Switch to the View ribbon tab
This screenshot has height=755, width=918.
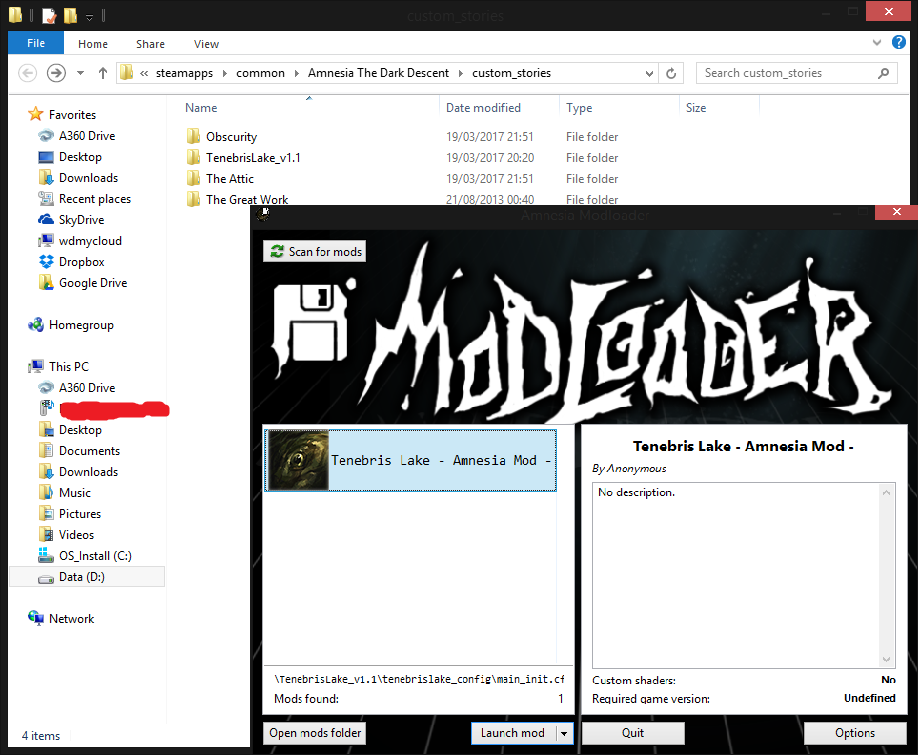point(206,44)
